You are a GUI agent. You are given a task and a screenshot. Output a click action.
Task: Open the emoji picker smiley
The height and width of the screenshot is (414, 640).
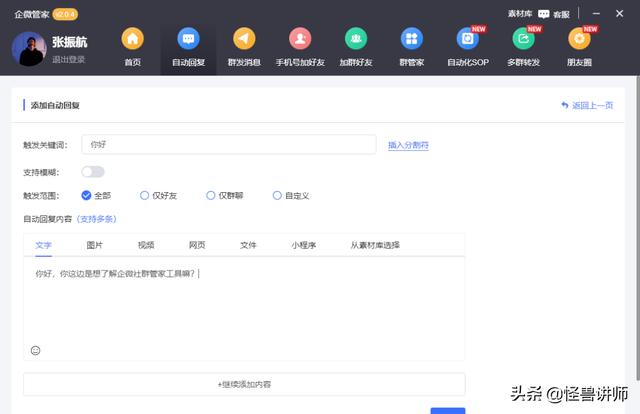tap(36, 350)
